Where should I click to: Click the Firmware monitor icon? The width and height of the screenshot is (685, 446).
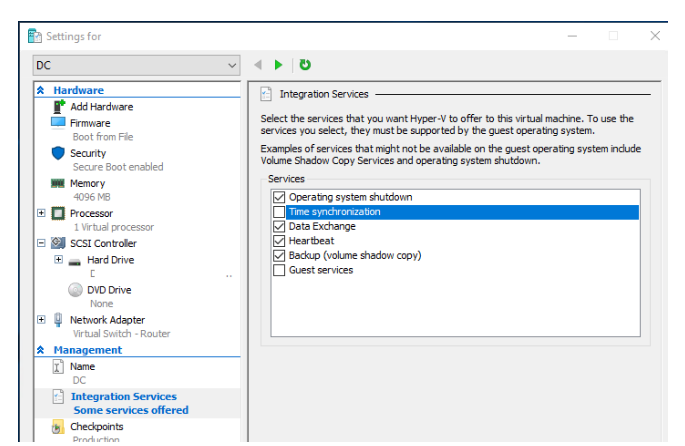point(58,122)
